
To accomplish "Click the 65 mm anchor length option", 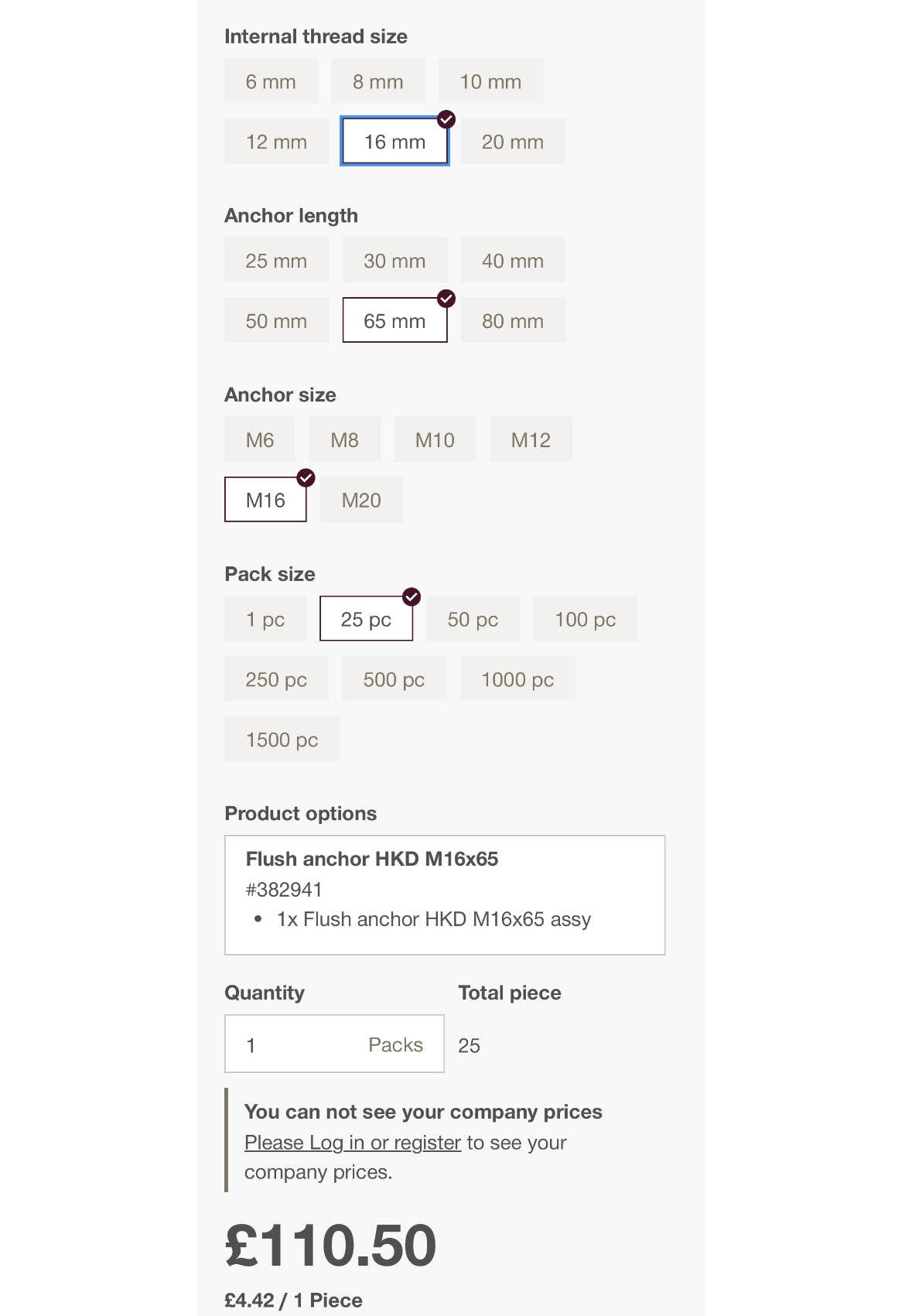I will click(x=394, y=321).
